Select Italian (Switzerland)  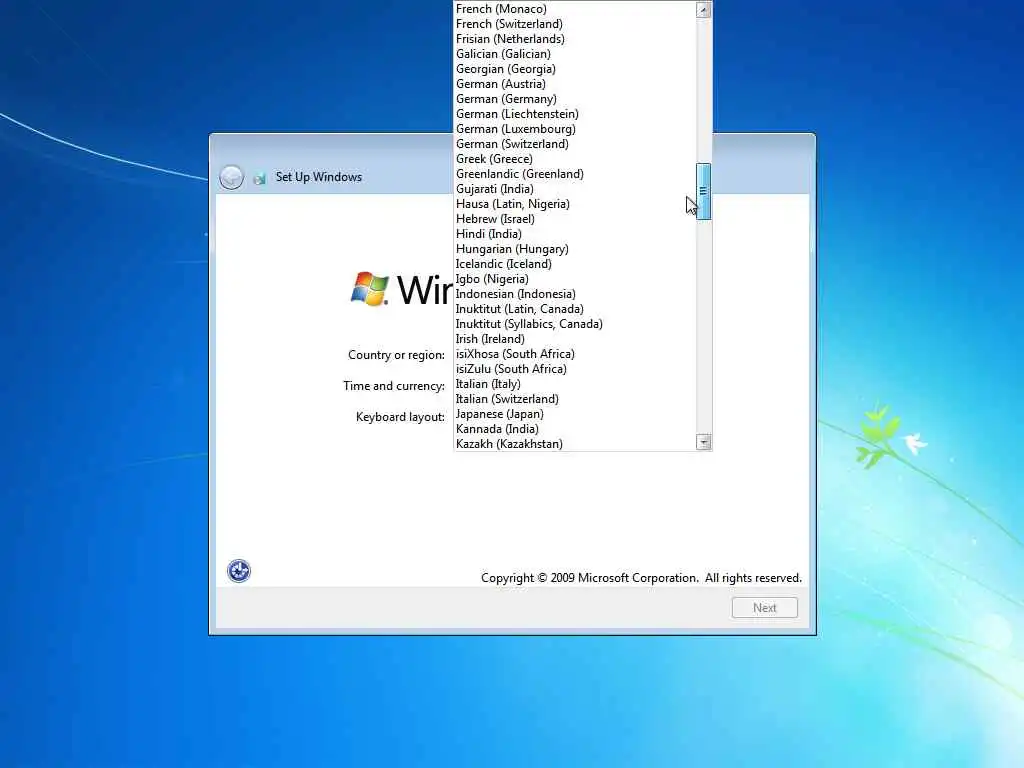point(575,399)
